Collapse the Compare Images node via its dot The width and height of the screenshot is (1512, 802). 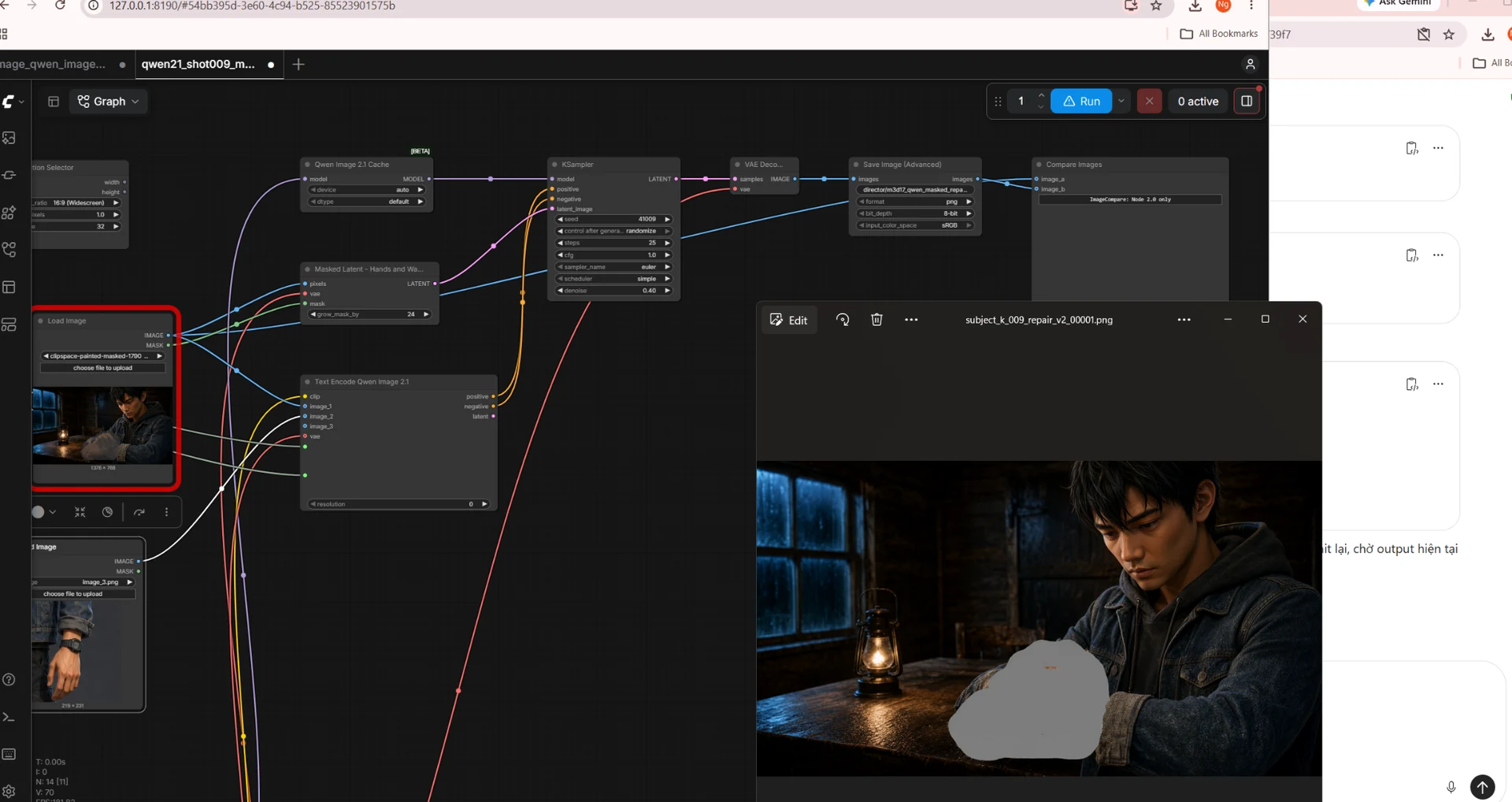pos(1039,165)
